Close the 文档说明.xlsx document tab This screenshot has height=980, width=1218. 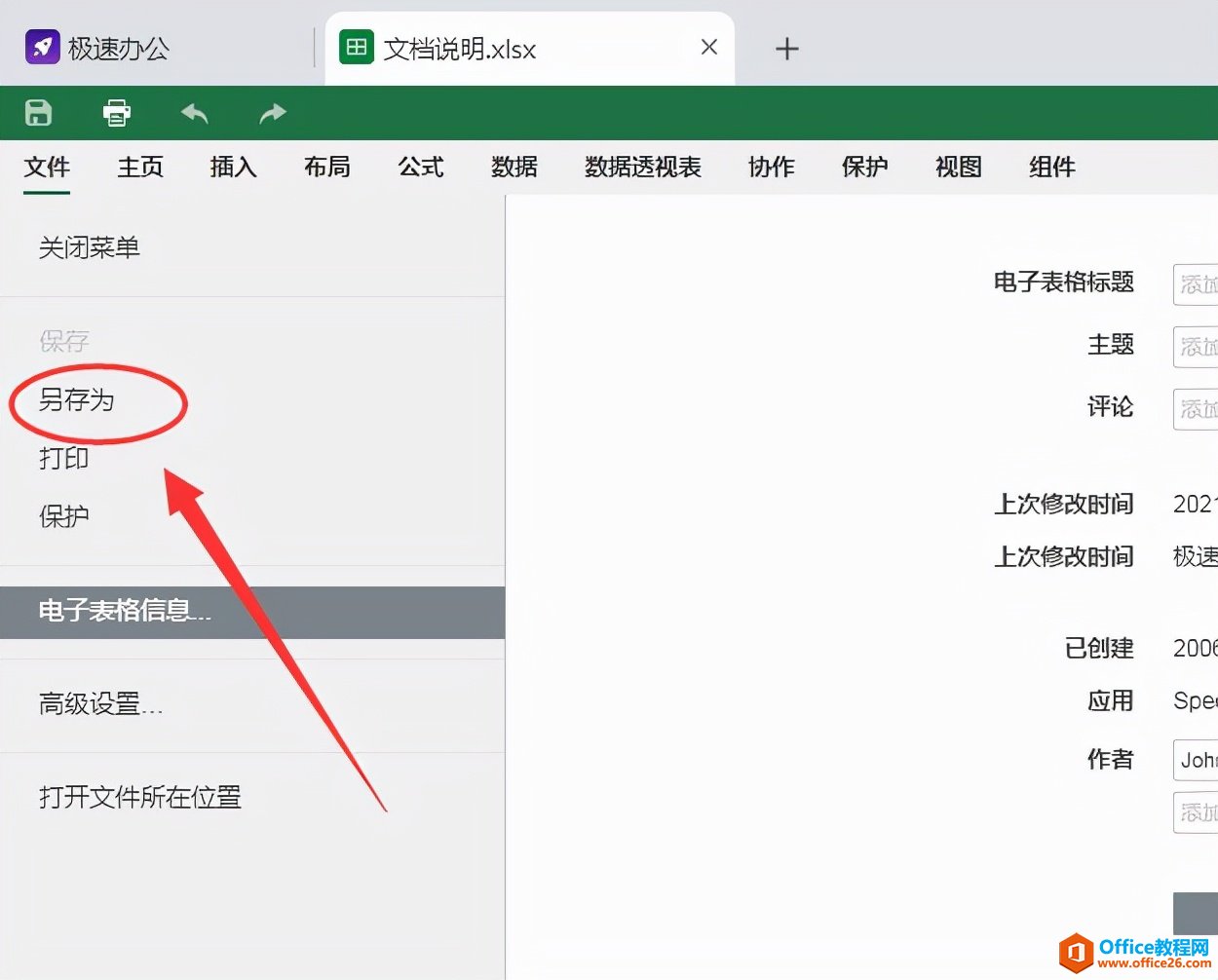pos(708,48)
